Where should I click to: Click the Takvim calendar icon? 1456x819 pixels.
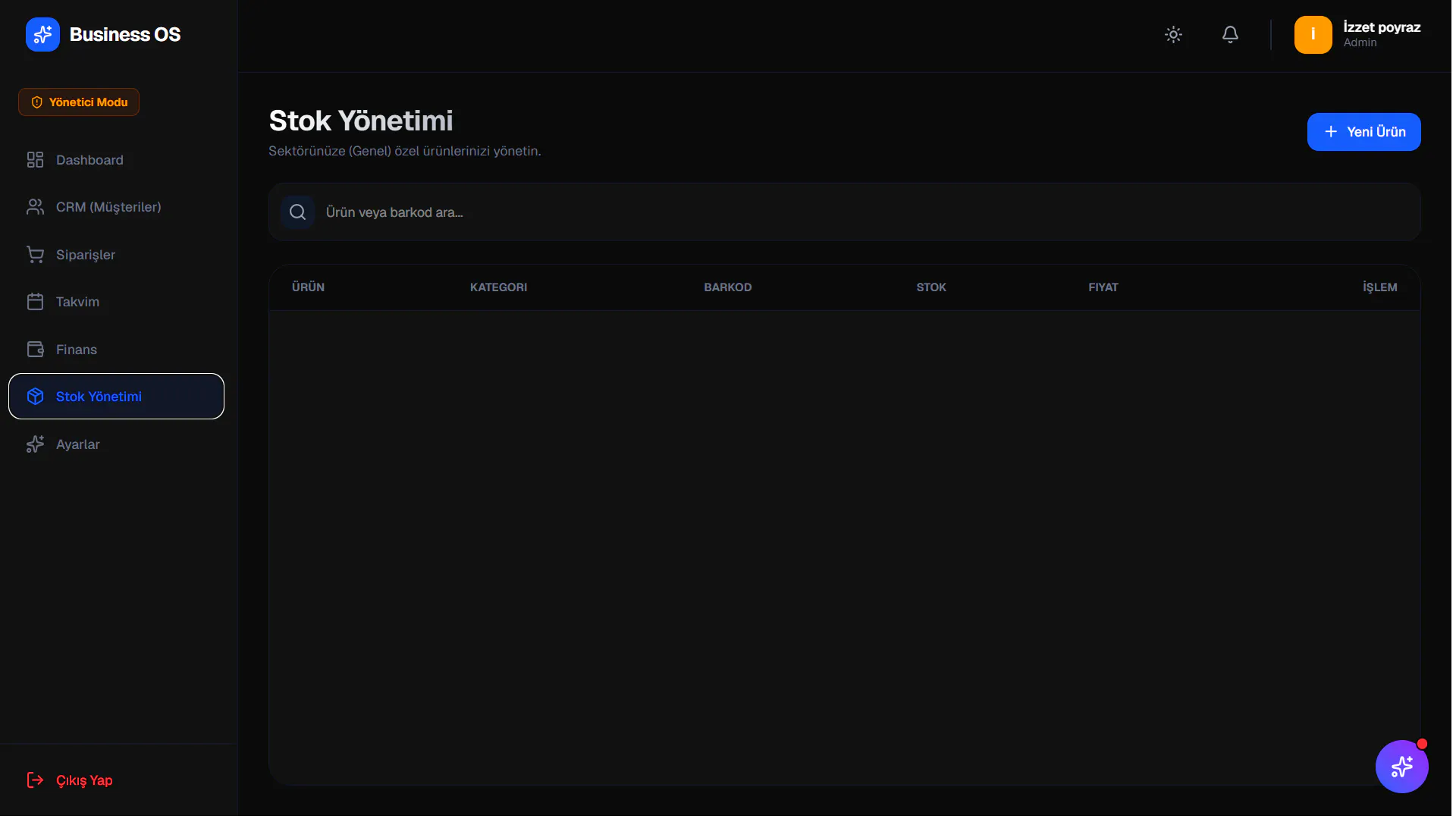(x=35, y=302)
